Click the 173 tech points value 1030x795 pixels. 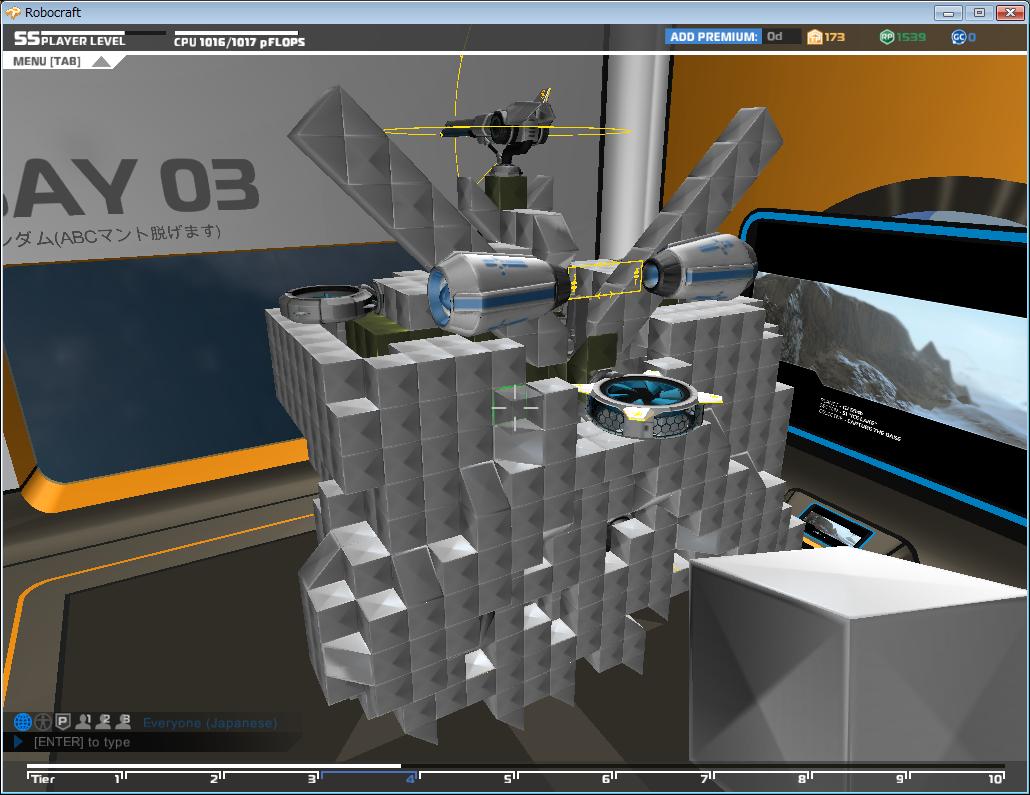tap(834, 37)
